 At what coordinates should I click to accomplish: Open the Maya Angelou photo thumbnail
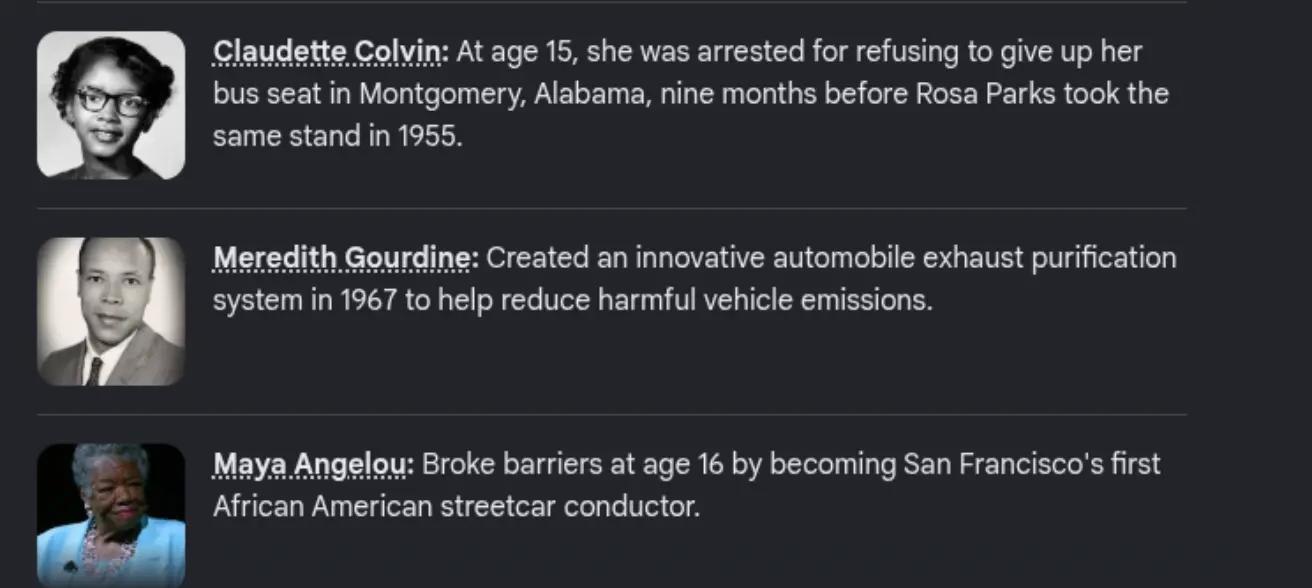[111, 516]
